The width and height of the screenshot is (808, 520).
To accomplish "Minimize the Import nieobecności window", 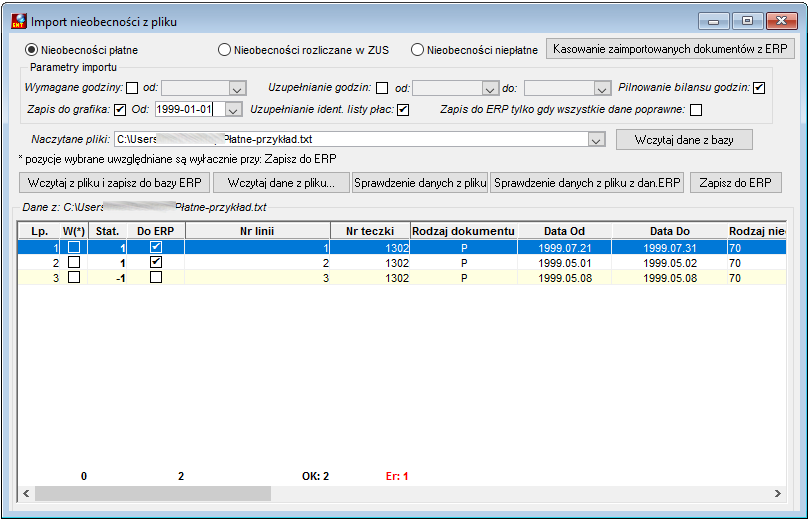I will (x=713, y=21).
